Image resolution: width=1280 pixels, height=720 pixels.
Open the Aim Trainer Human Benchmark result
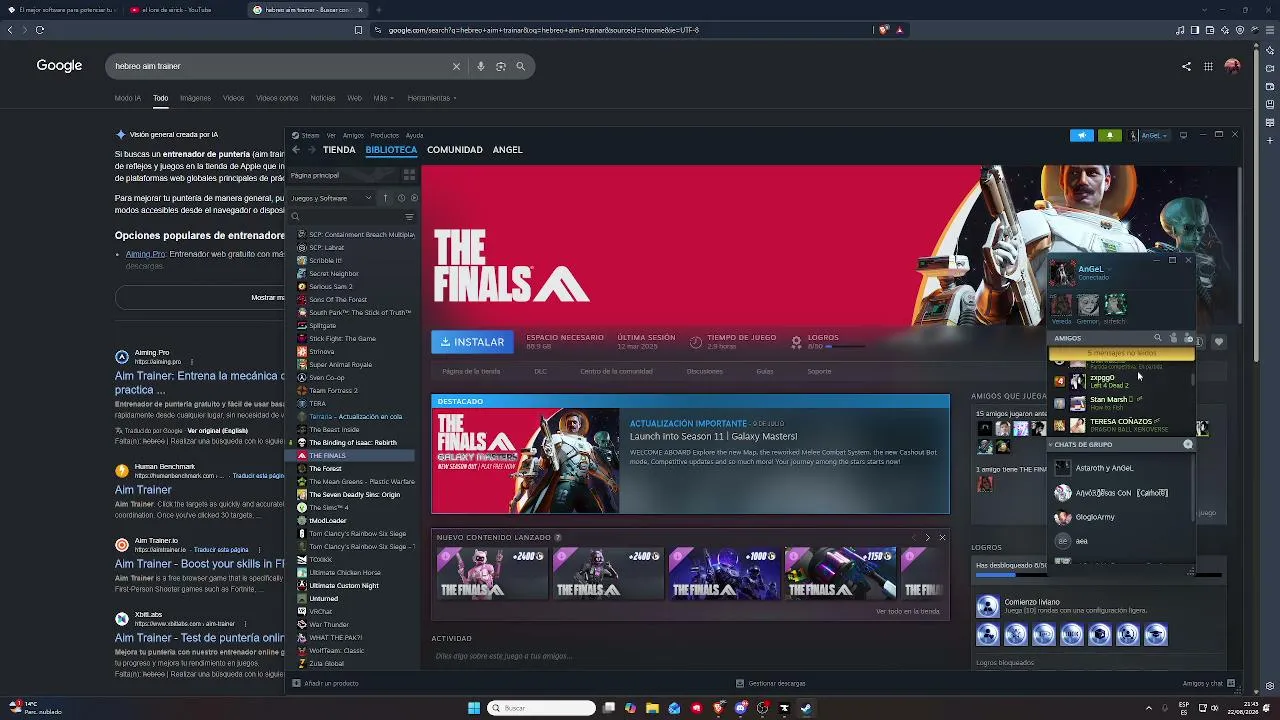pyautogui.click(x=143, y=490)
